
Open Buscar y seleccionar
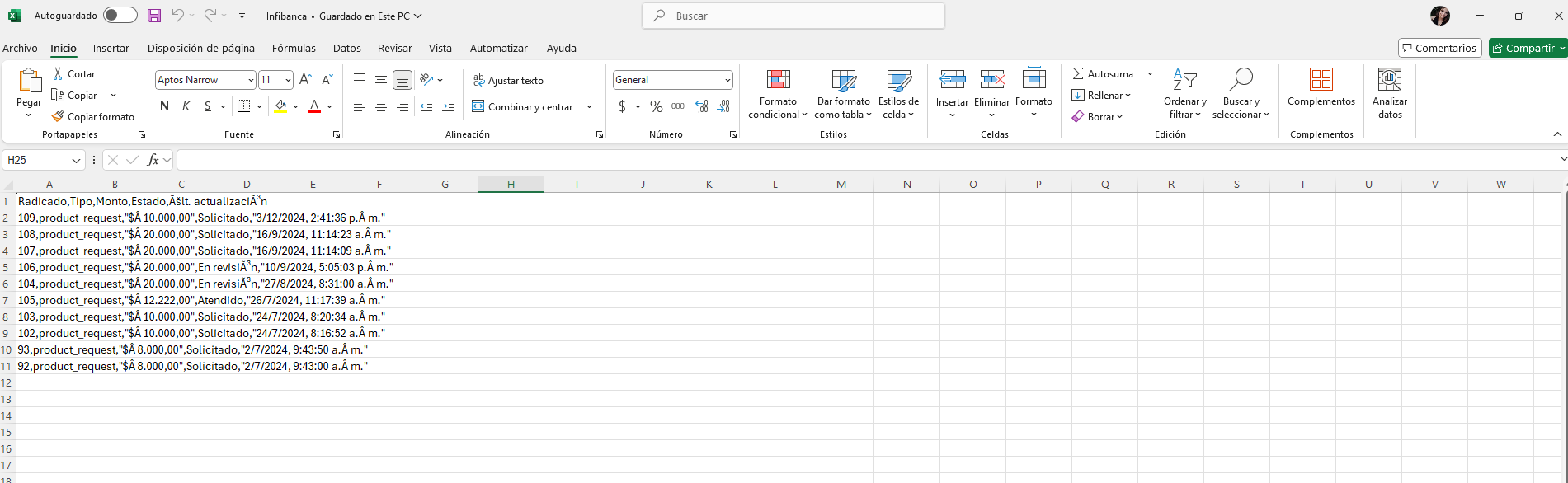click(x=1241, y=94)
